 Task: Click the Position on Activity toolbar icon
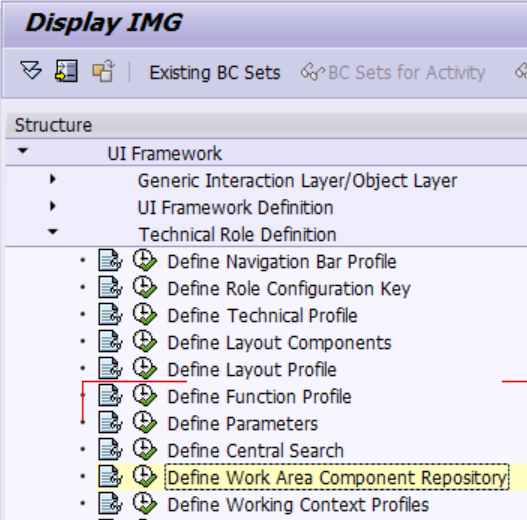(x=66, y=71)
